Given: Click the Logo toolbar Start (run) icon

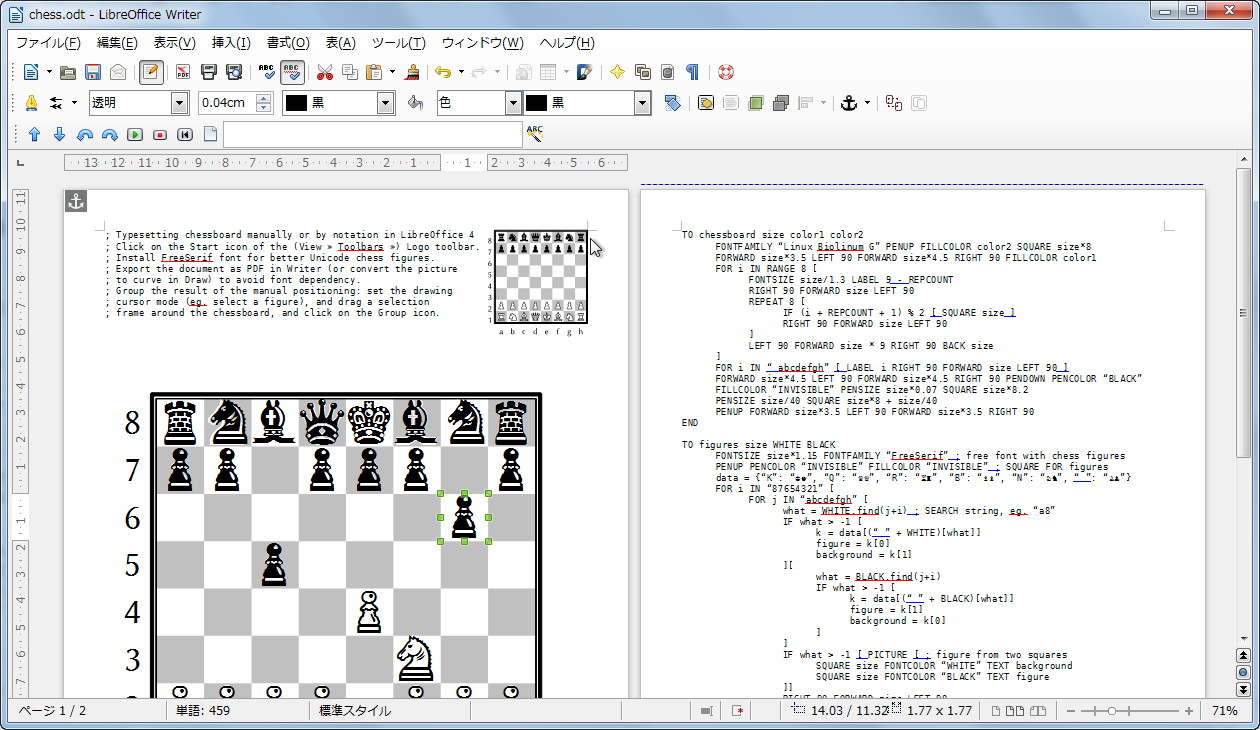Looking at the screenshot, I should pyautogui.click(x=135, y=134).
